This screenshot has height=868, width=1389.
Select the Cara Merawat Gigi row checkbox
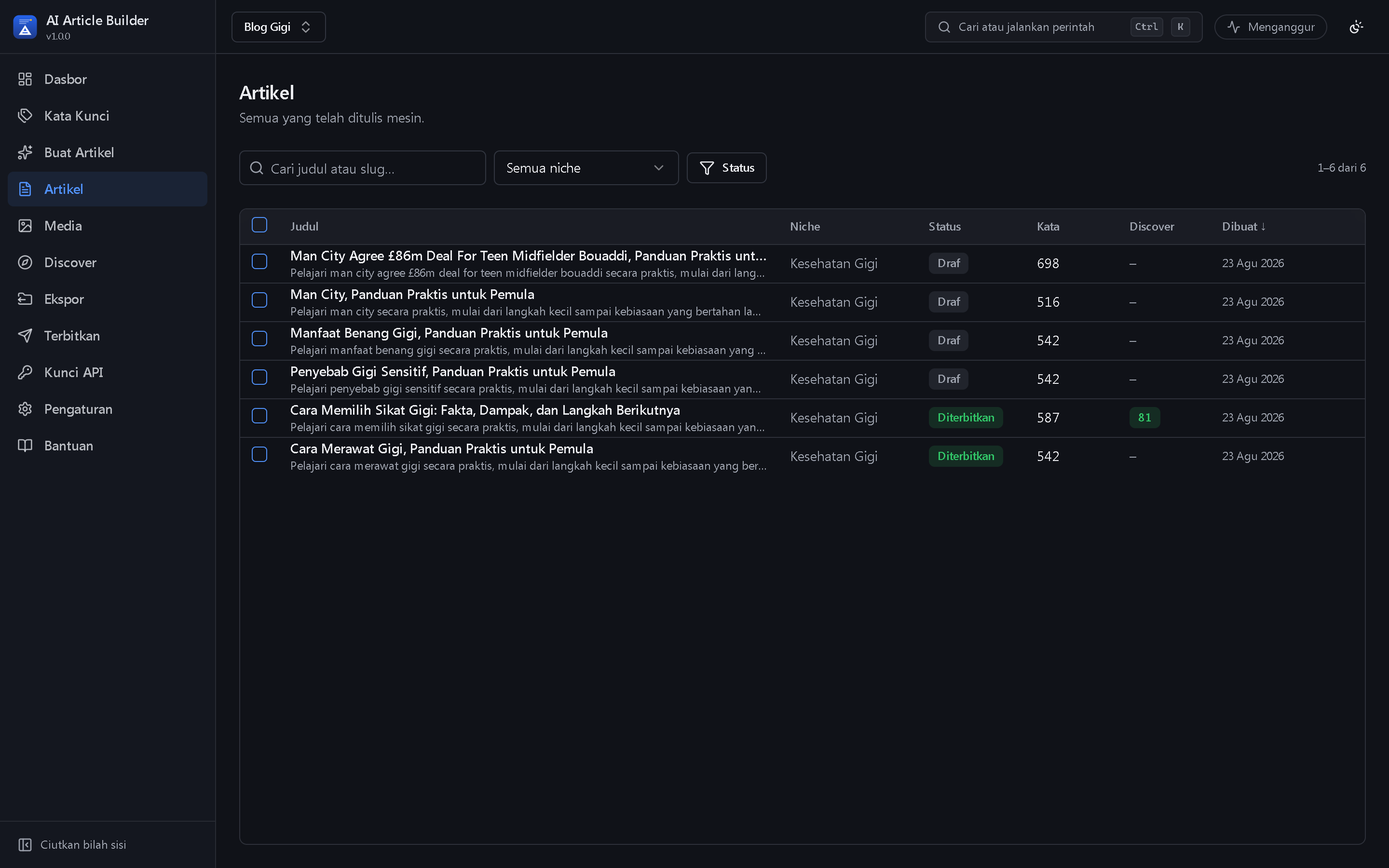[259, 455]
